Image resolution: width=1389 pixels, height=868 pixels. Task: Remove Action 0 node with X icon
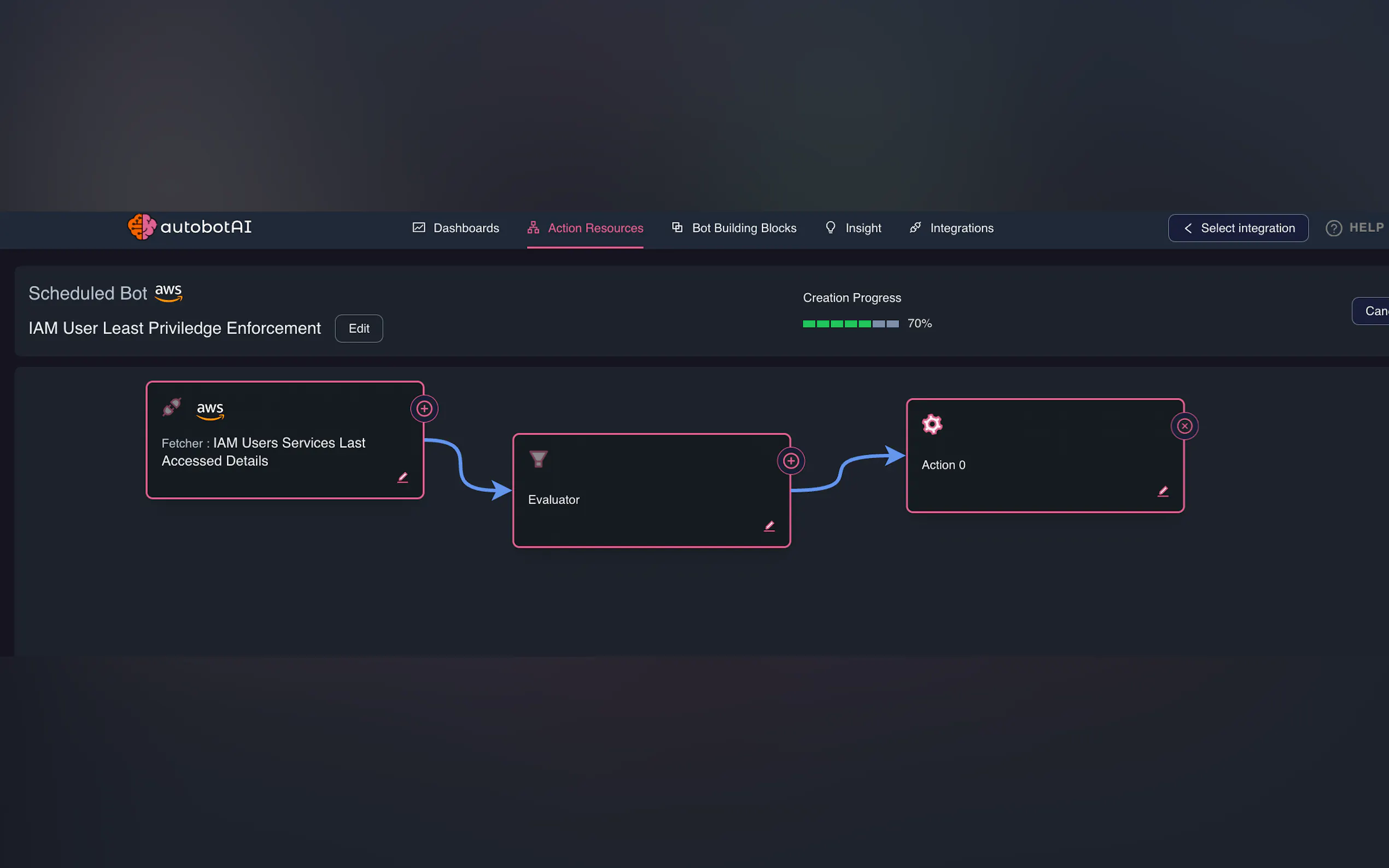[1184, 426]
